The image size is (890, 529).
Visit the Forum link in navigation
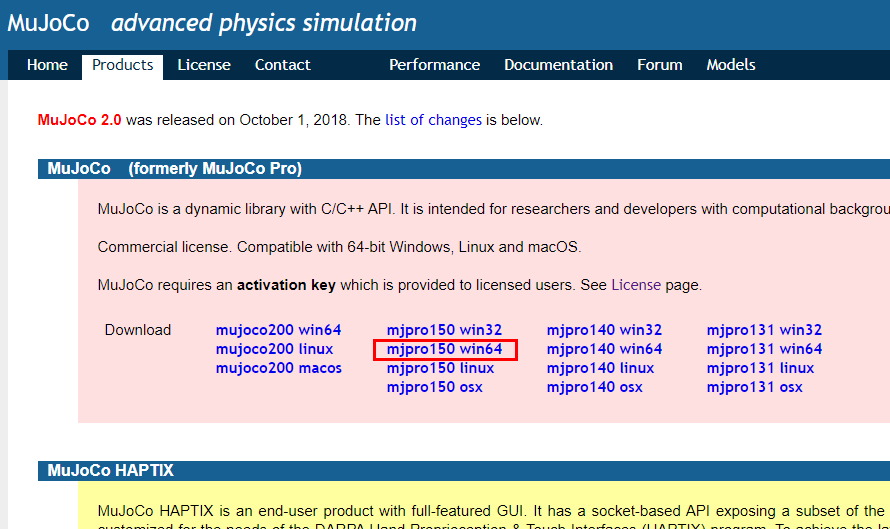click(x=660, y=65)
